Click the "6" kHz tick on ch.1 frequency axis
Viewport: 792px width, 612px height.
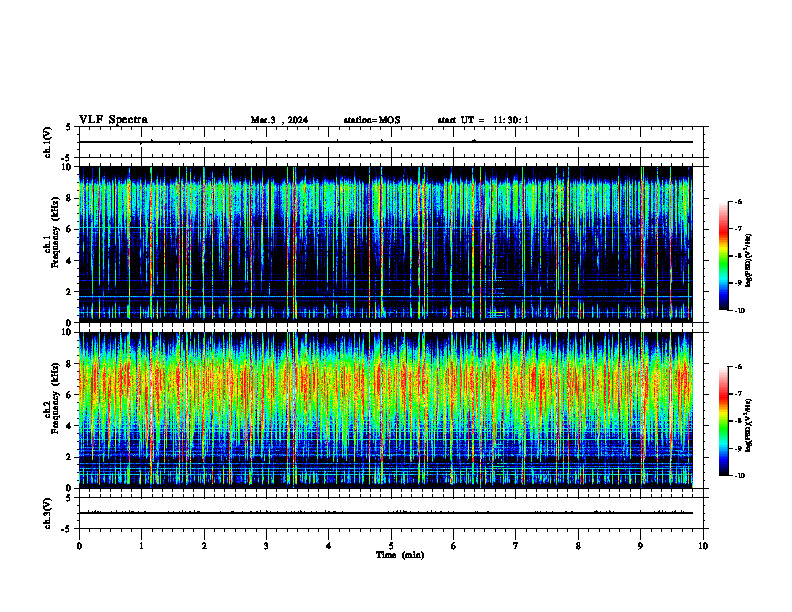pyautogui.click(x=69, y=229)
